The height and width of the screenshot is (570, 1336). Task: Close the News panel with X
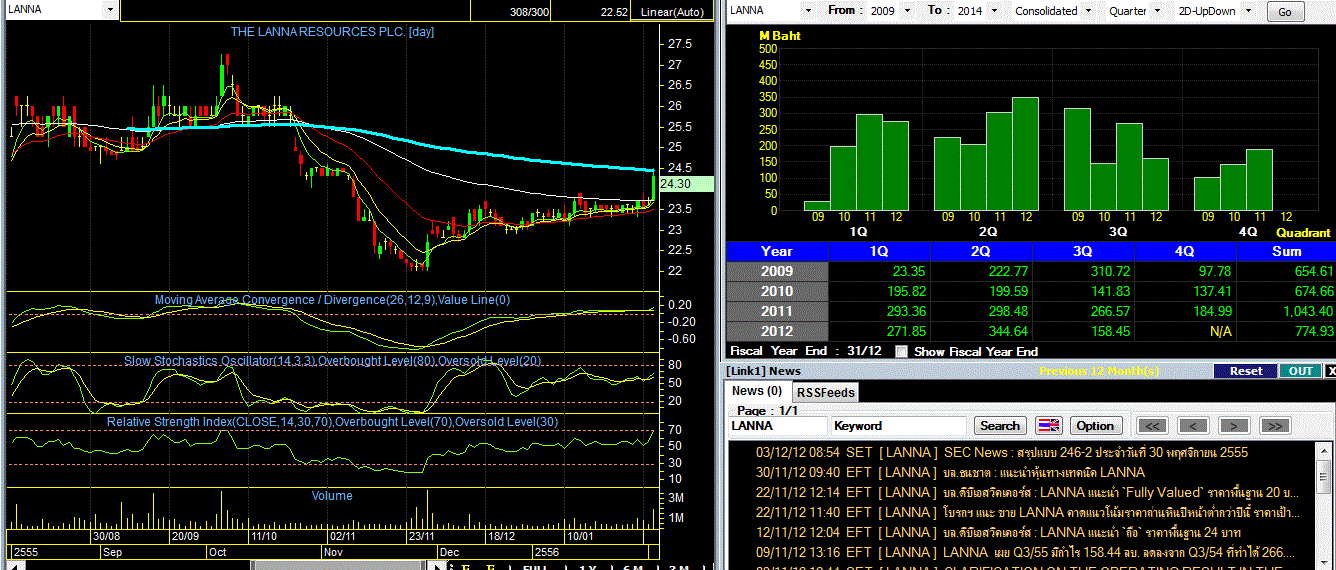pos(1330,371)
